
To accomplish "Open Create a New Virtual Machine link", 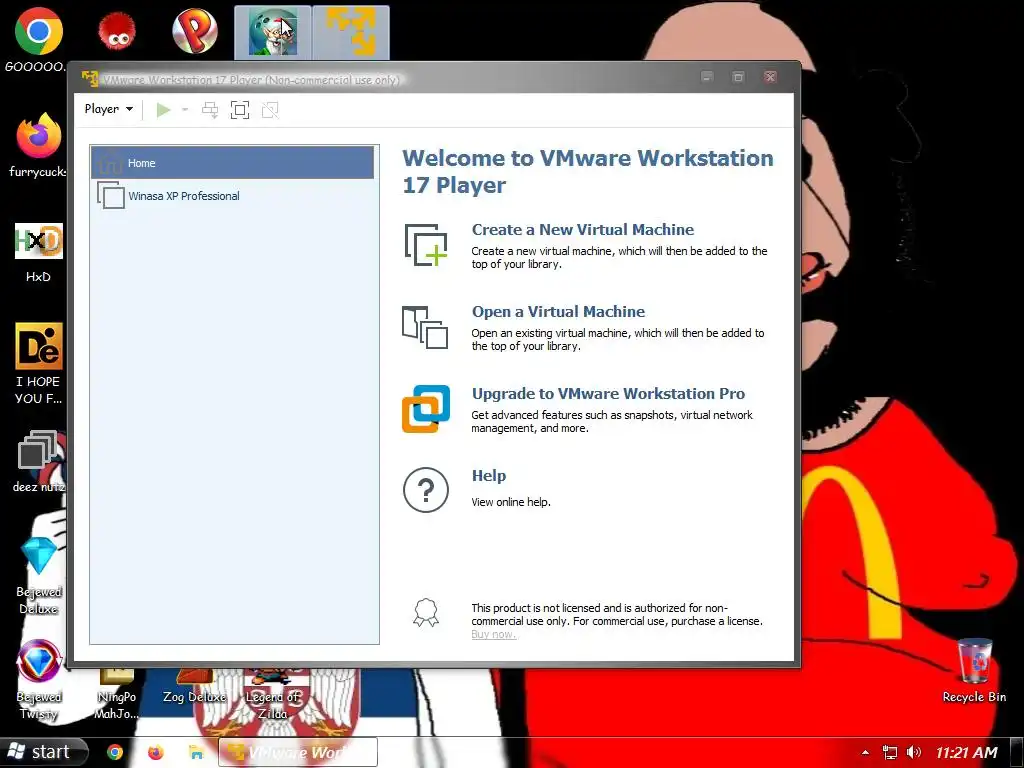I will coord(583,229).
